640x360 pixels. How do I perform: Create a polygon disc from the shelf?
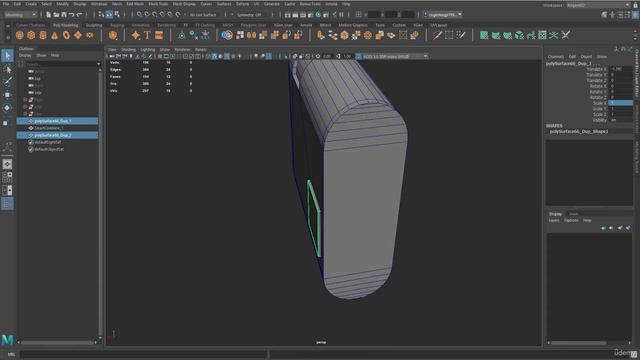coord(89,36)
